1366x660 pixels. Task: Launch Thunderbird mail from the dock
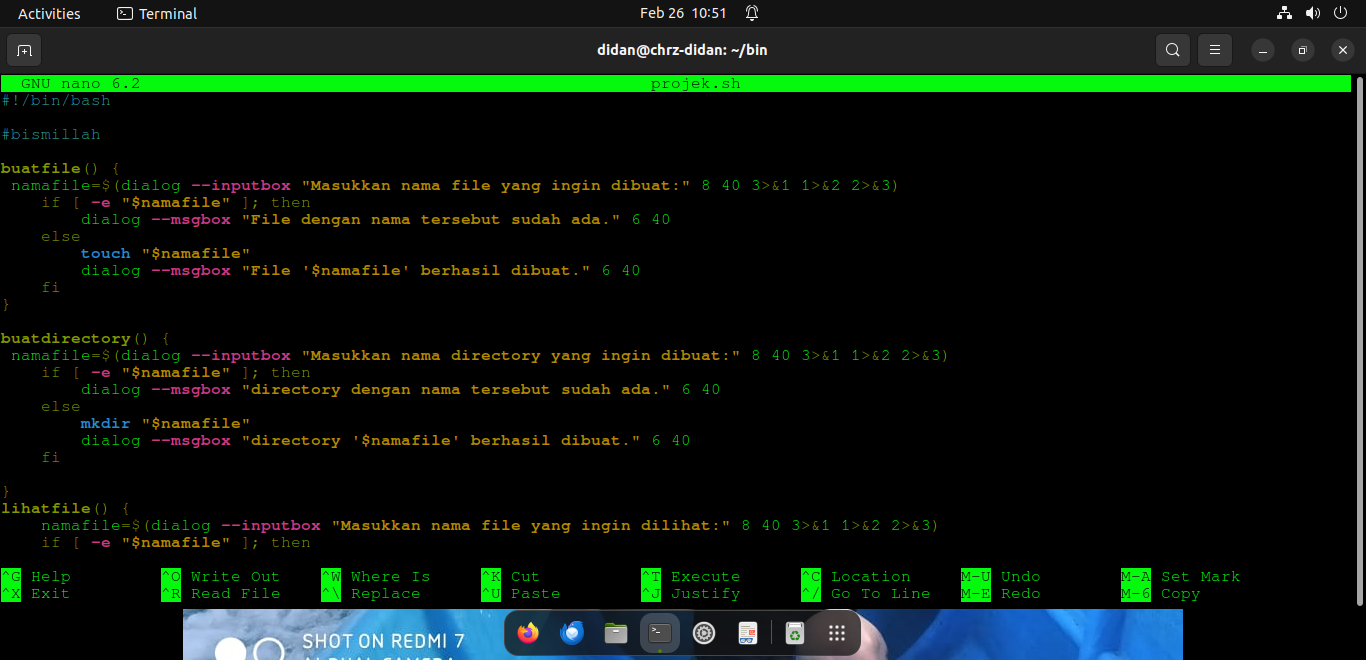click(572, 633)
